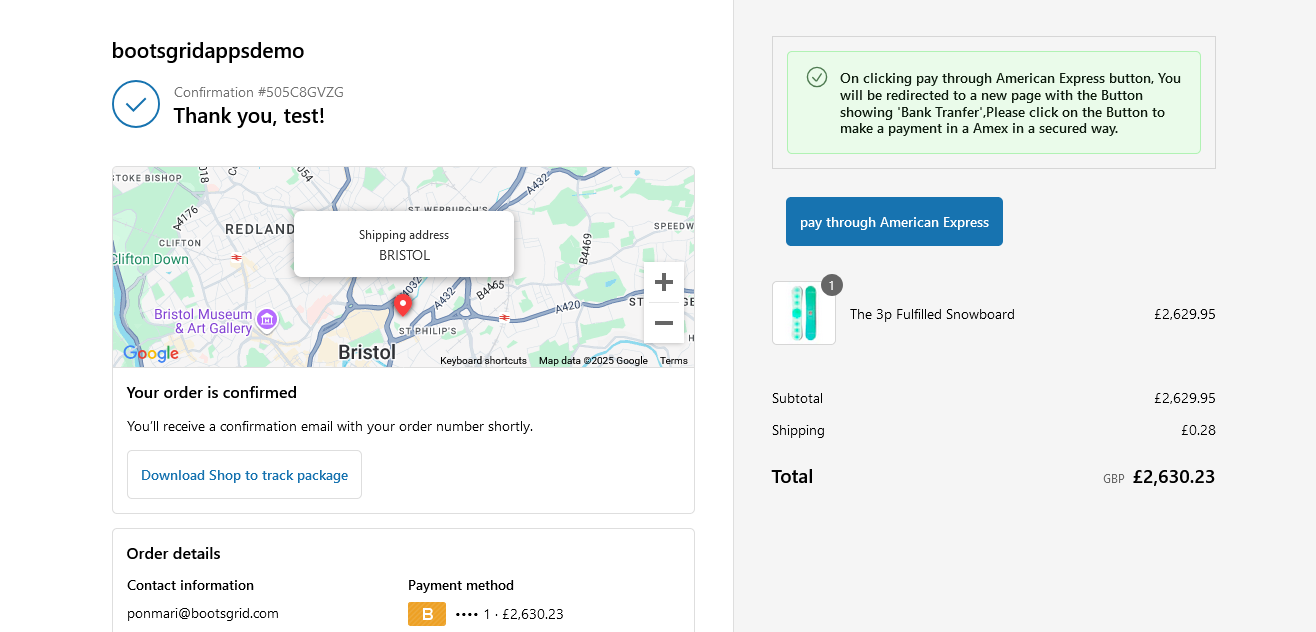This screenshot has width=1316, height=632.
Task: Click Your order is confirmed heading
Action: click(212, 392)
